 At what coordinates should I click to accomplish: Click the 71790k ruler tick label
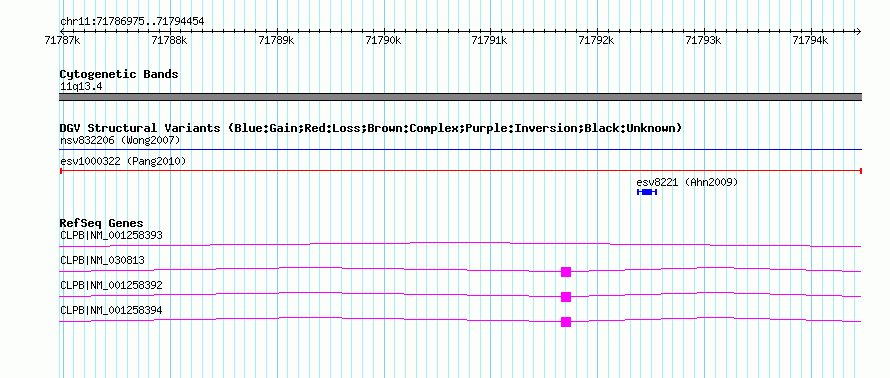coord(383,40)
